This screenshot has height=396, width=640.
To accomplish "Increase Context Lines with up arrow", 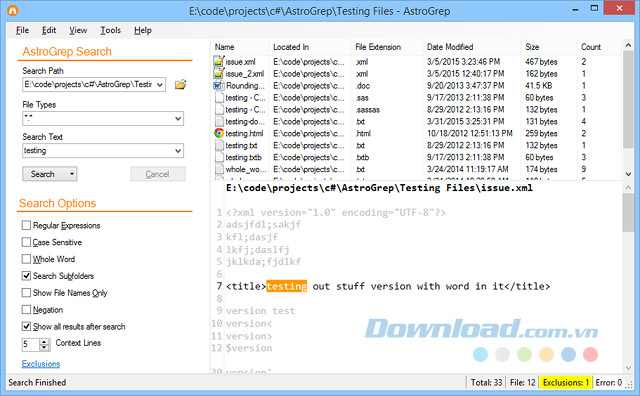I will click(x=44, y=342).
